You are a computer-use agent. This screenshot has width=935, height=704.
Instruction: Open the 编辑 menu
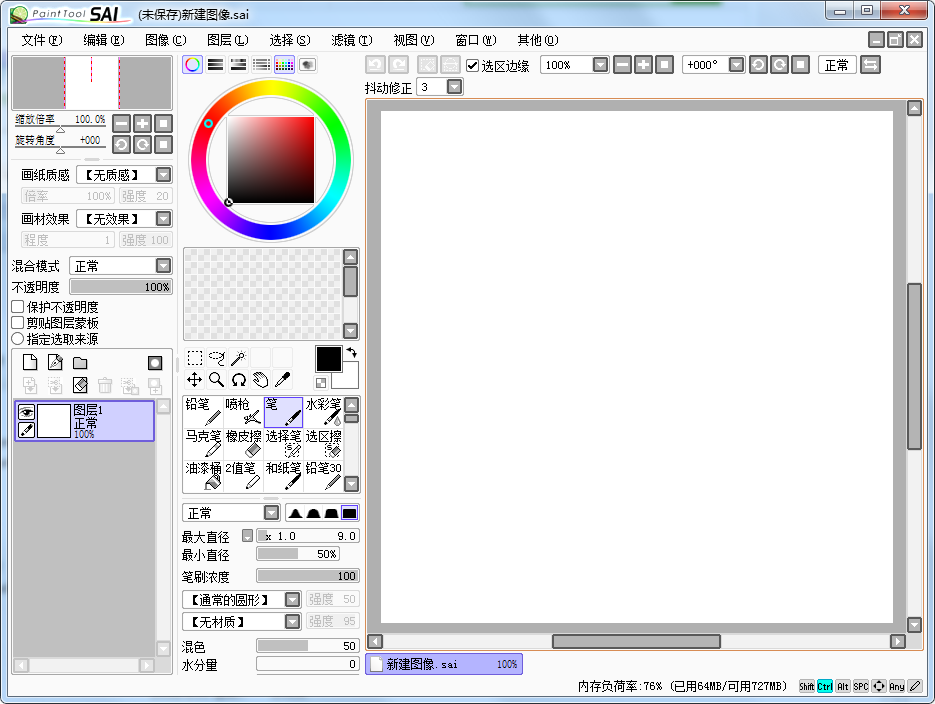103,40
